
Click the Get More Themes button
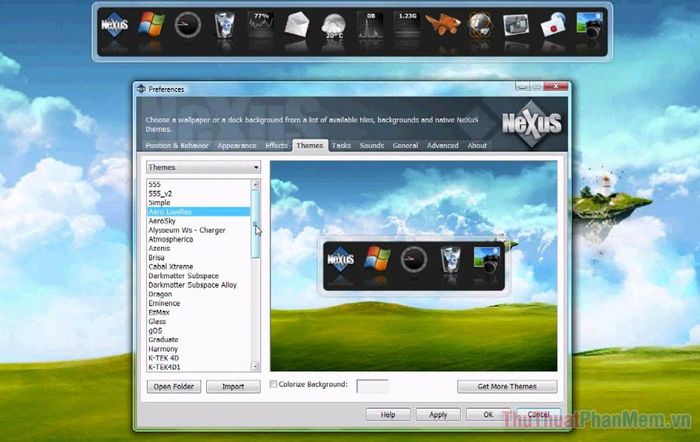(507, 387)
